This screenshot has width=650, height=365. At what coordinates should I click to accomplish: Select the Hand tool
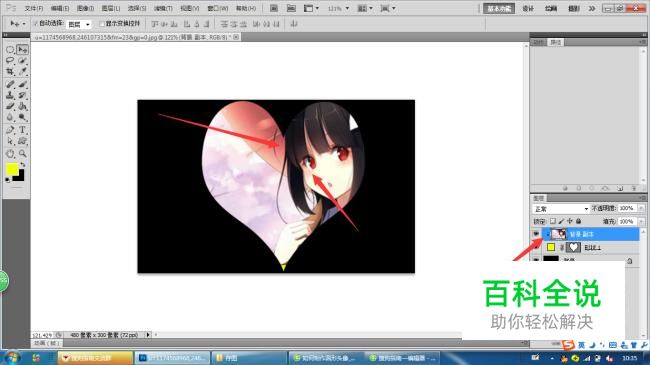coord(10,154)
